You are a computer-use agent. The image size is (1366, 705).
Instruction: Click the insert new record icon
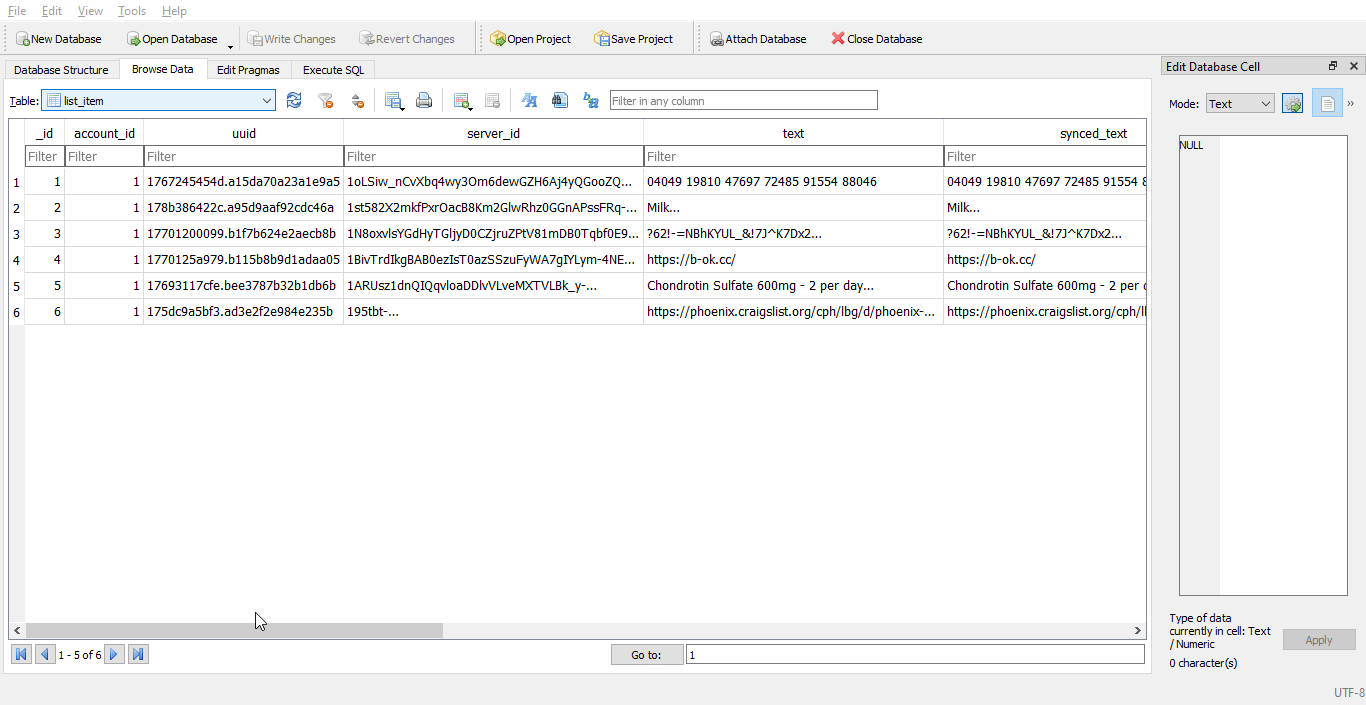[x=461, y=100]
